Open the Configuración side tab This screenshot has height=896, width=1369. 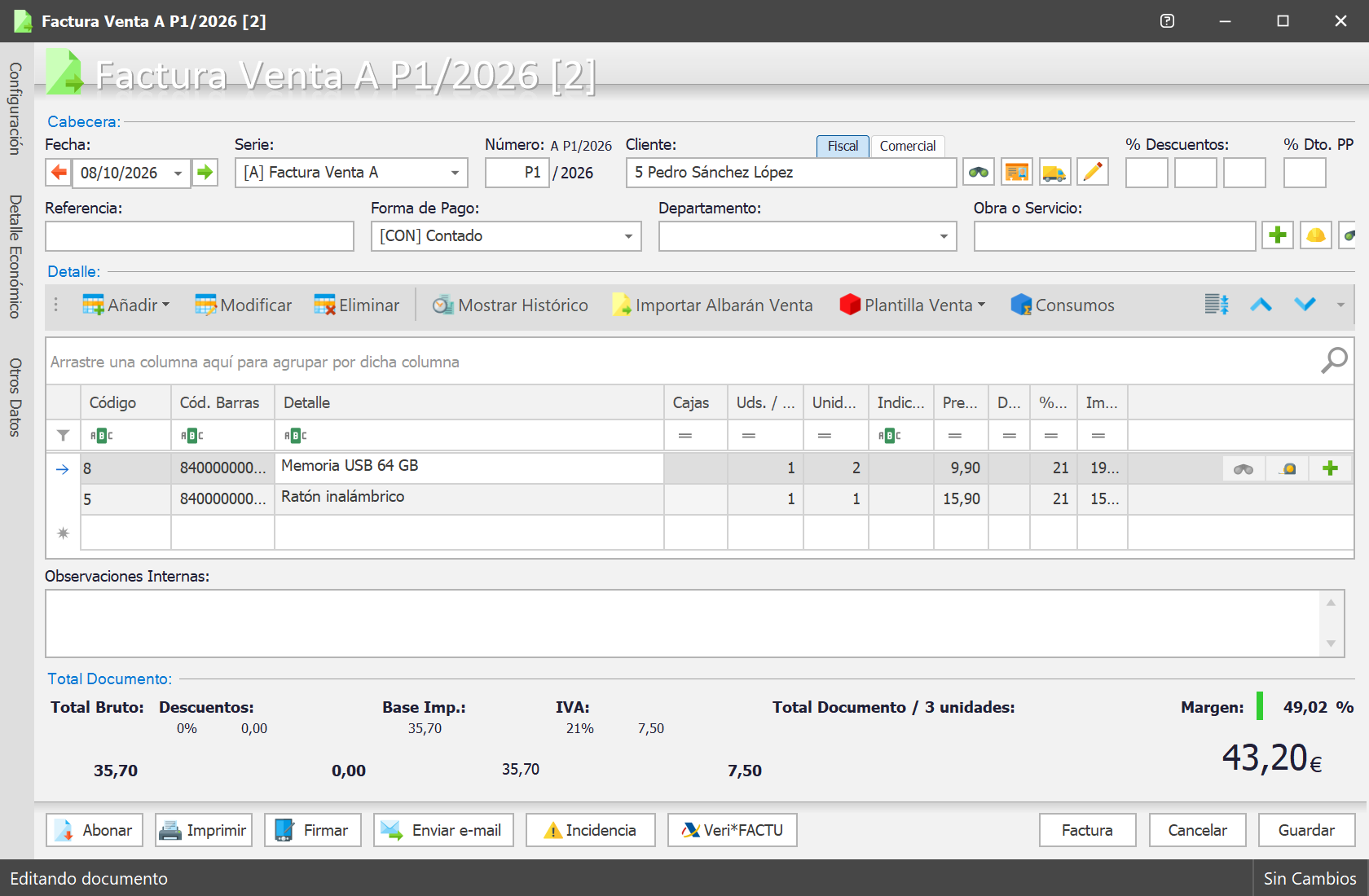tap(15, 109)
